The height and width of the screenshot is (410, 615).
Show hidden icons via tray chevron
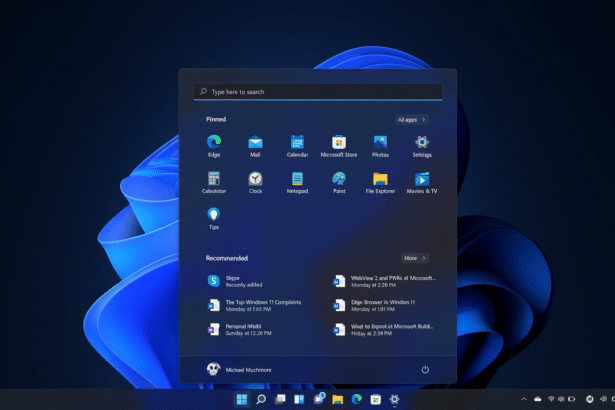point(524,399)
